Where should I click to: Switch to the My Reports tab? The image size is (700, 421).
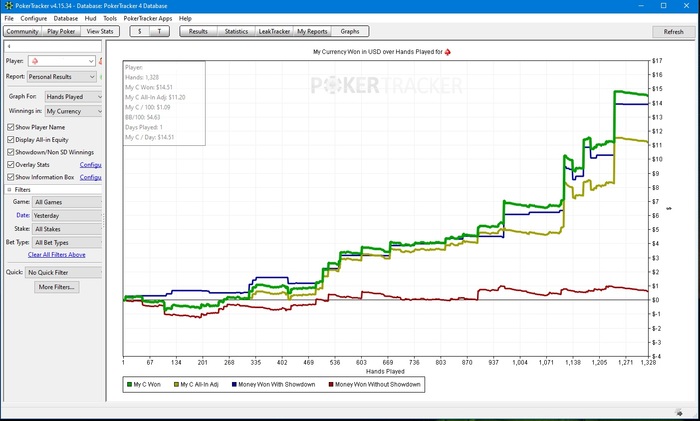312,31
